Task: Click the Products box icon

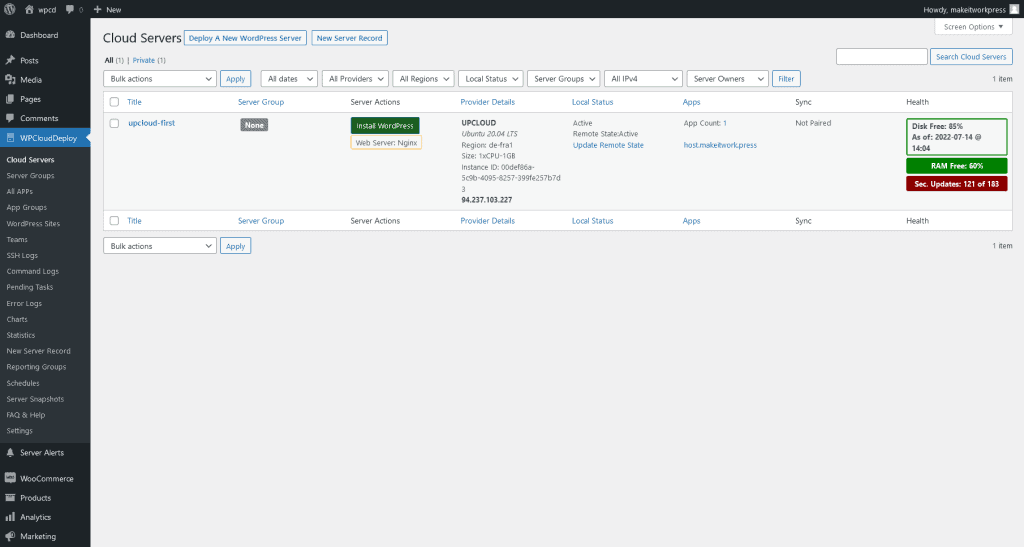Action: [x=10, y=497]
